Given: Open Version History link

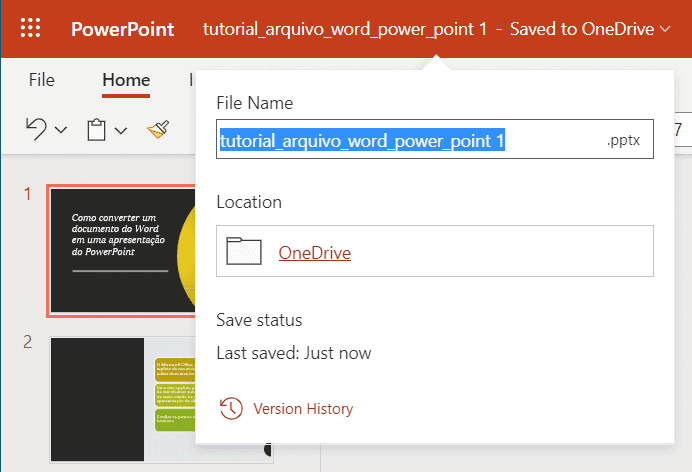Looking at the screenshot, I should pos(303,408).
